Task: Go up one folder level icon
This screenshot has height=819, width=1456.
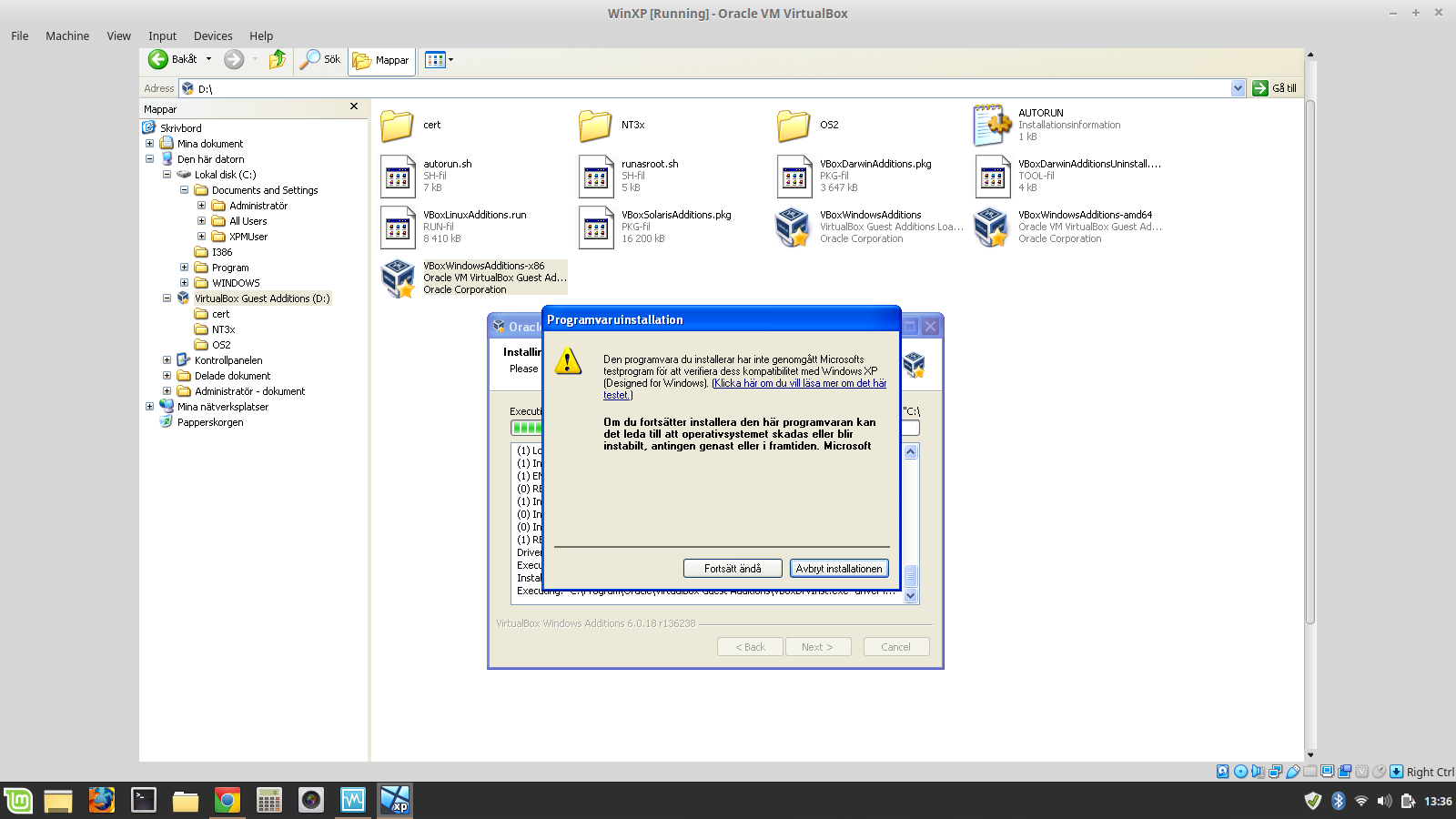Action: tap(278, 59)
